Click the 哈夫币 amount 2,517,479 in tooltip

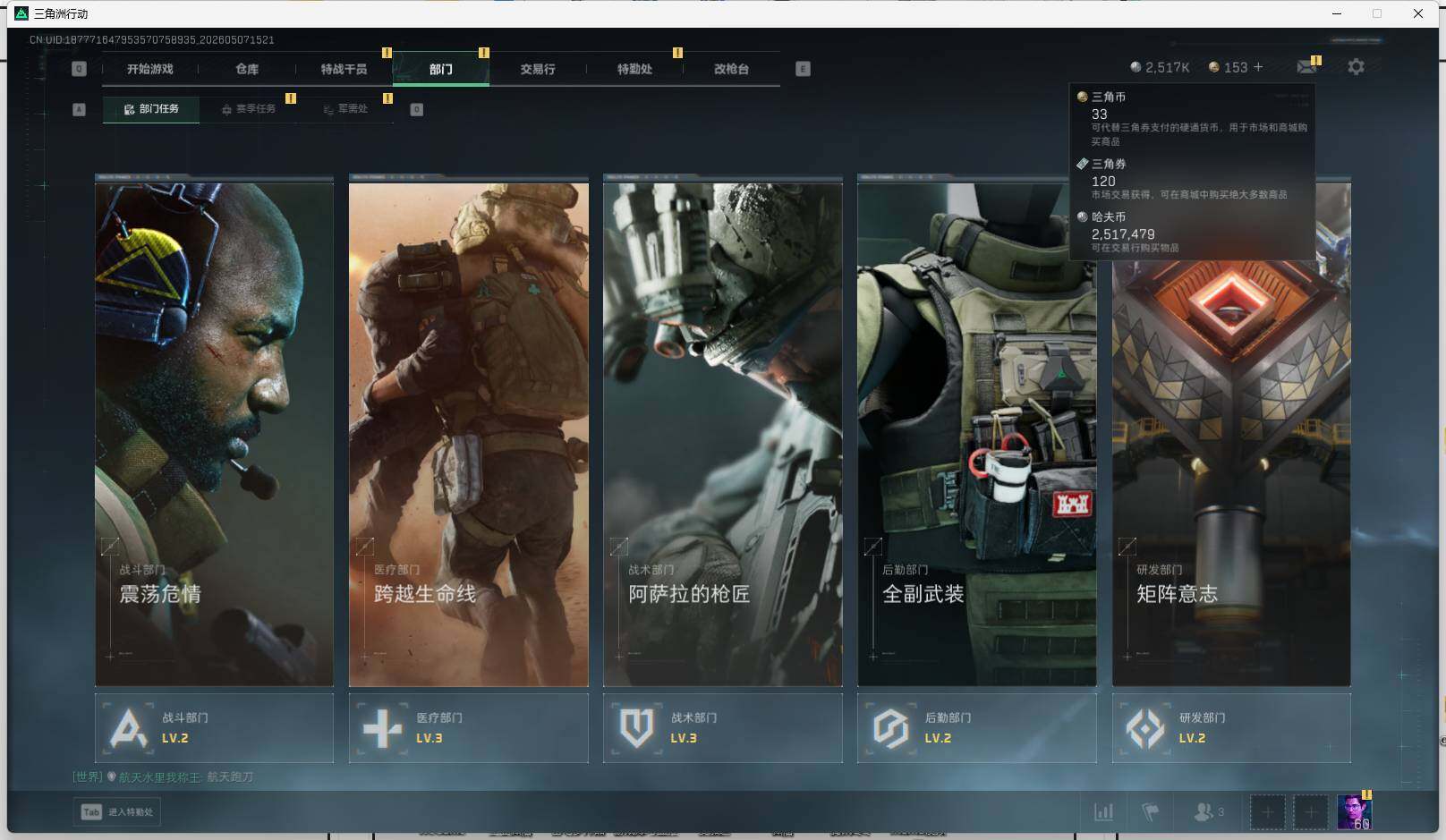1123,234
